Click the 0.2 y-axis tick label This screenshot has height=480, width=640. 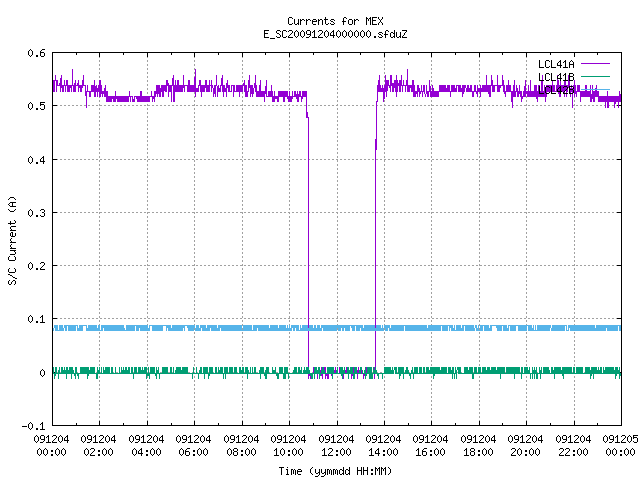coord(36,266)
